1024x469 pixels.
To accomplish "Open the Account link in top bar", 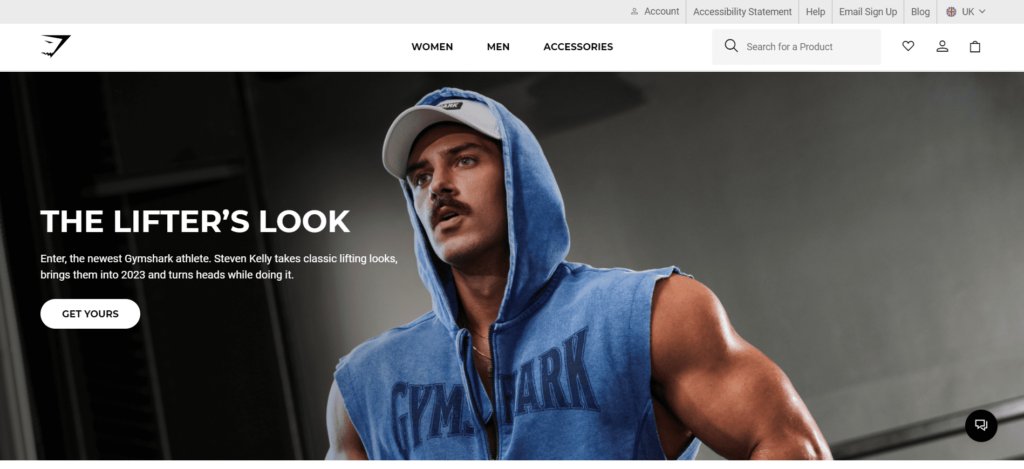I will pyautogui.click(x=654, y=12).
